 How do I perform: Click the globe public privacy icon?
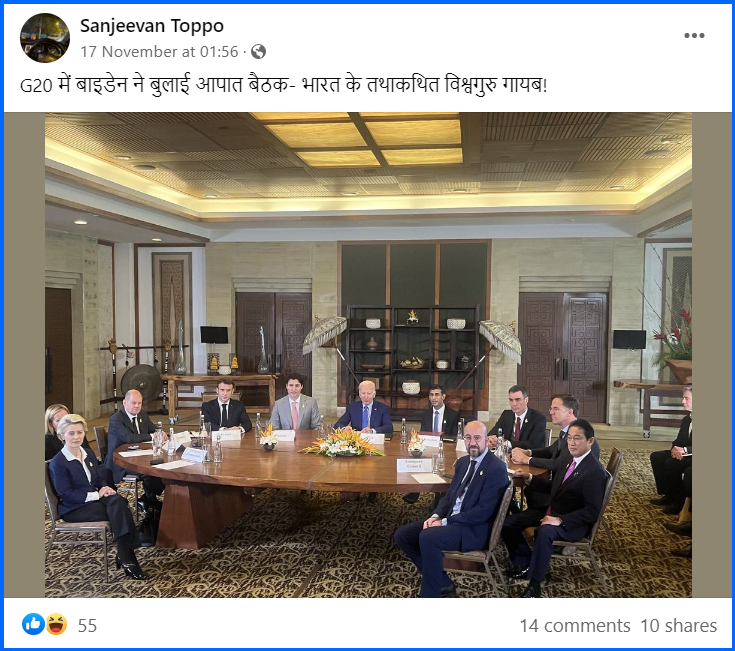point(258,51)
